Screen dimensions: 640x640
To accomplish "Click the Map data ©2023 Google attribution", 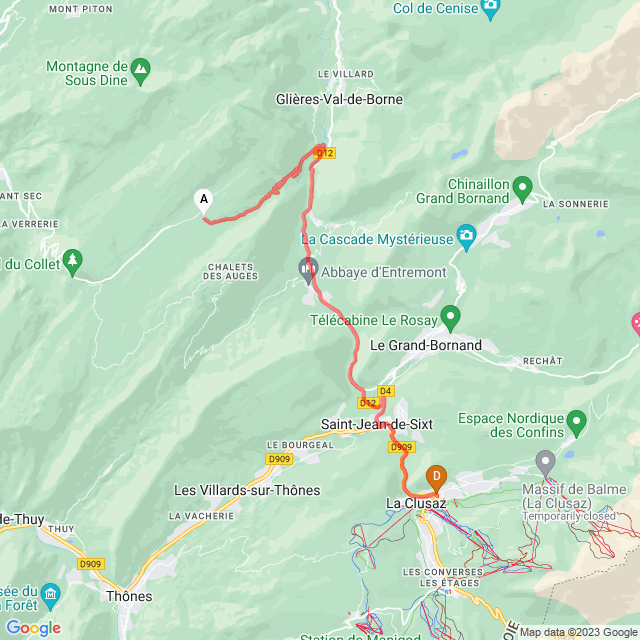I will coord(578,632).
